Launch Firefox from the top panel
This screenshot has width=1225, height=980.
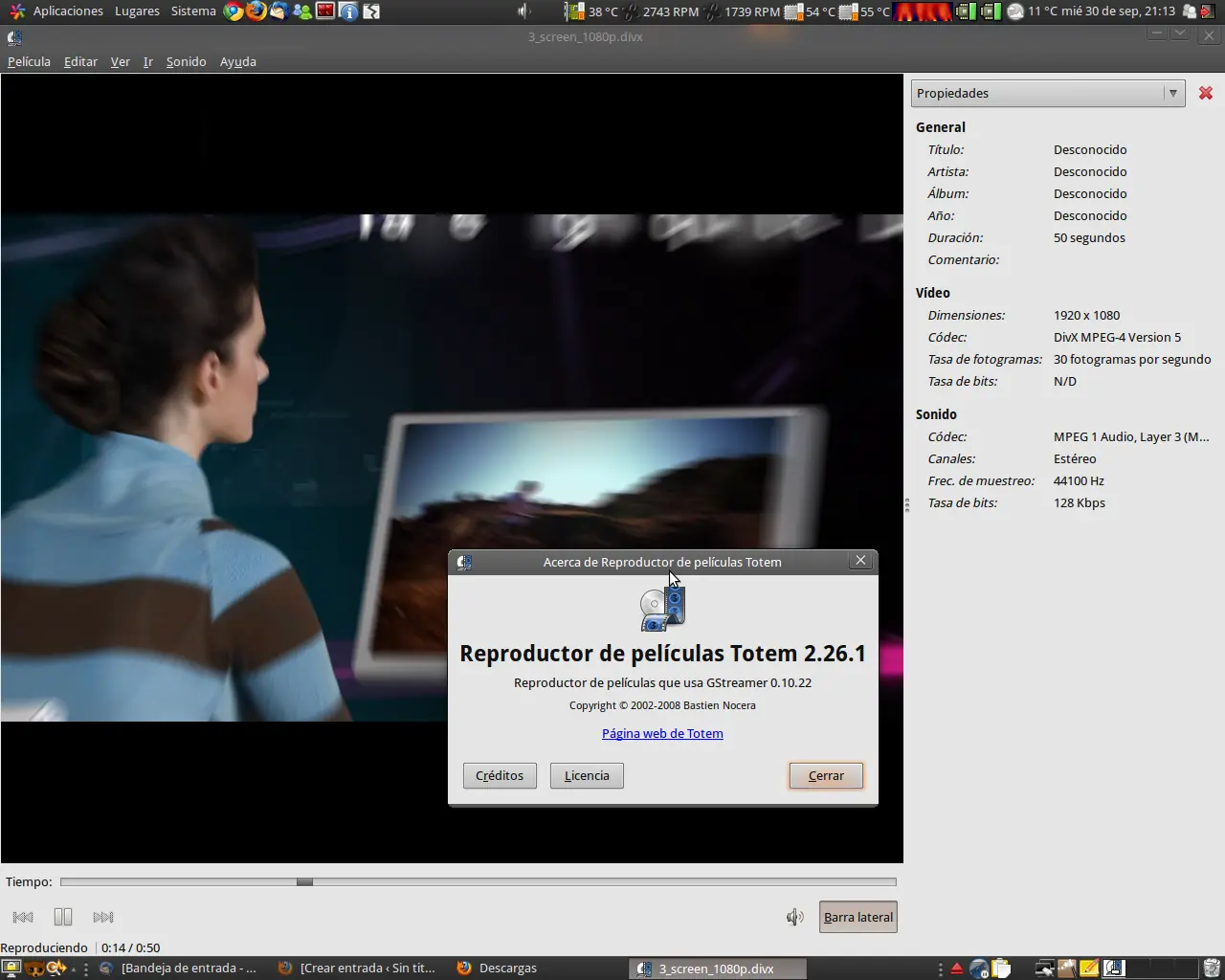pyautogui.click(x=256, y=11)
